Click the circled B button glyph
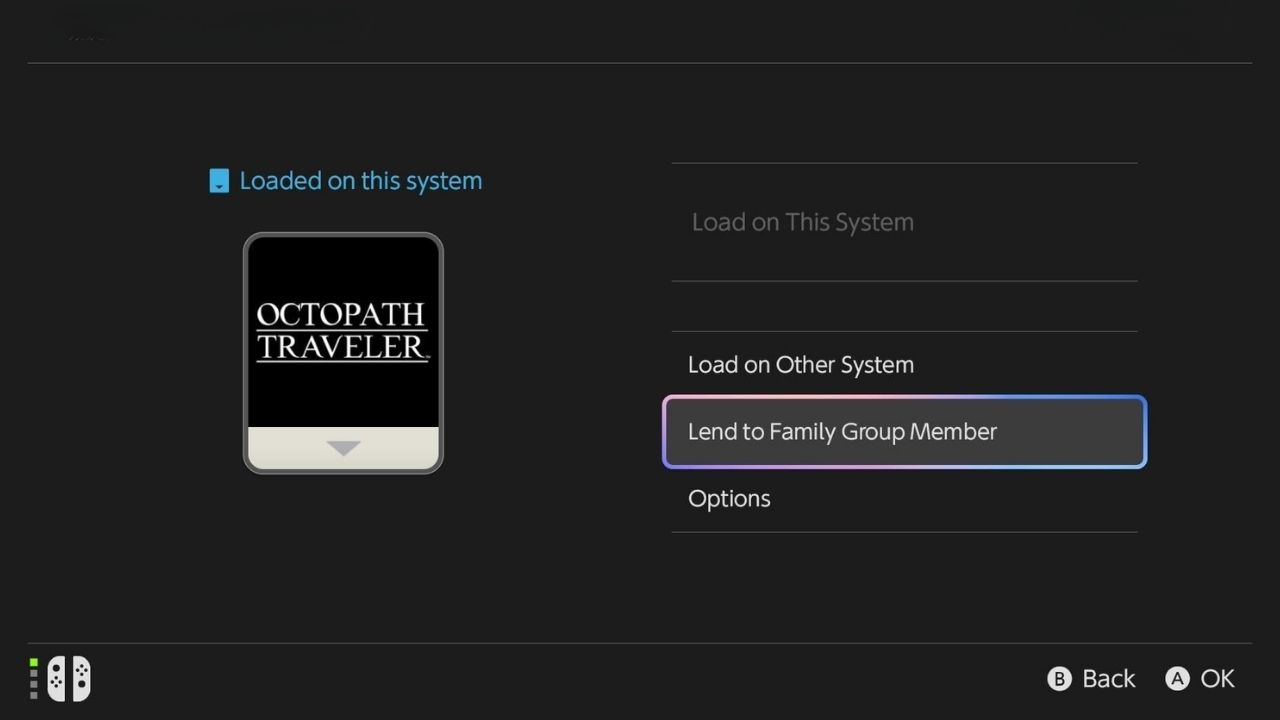The image size is (1280, 720). [x=1060, y=678]
